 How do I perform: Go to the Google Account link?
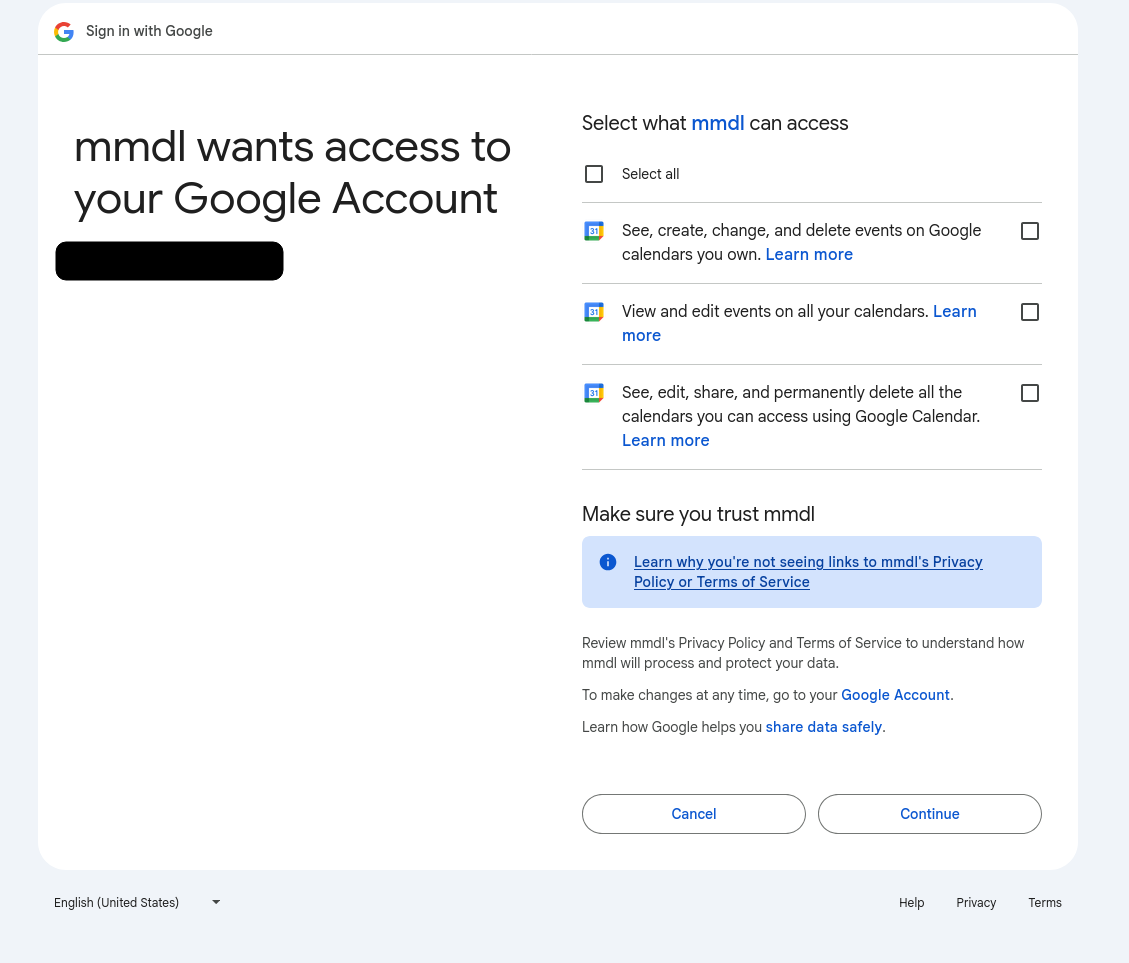895,695
